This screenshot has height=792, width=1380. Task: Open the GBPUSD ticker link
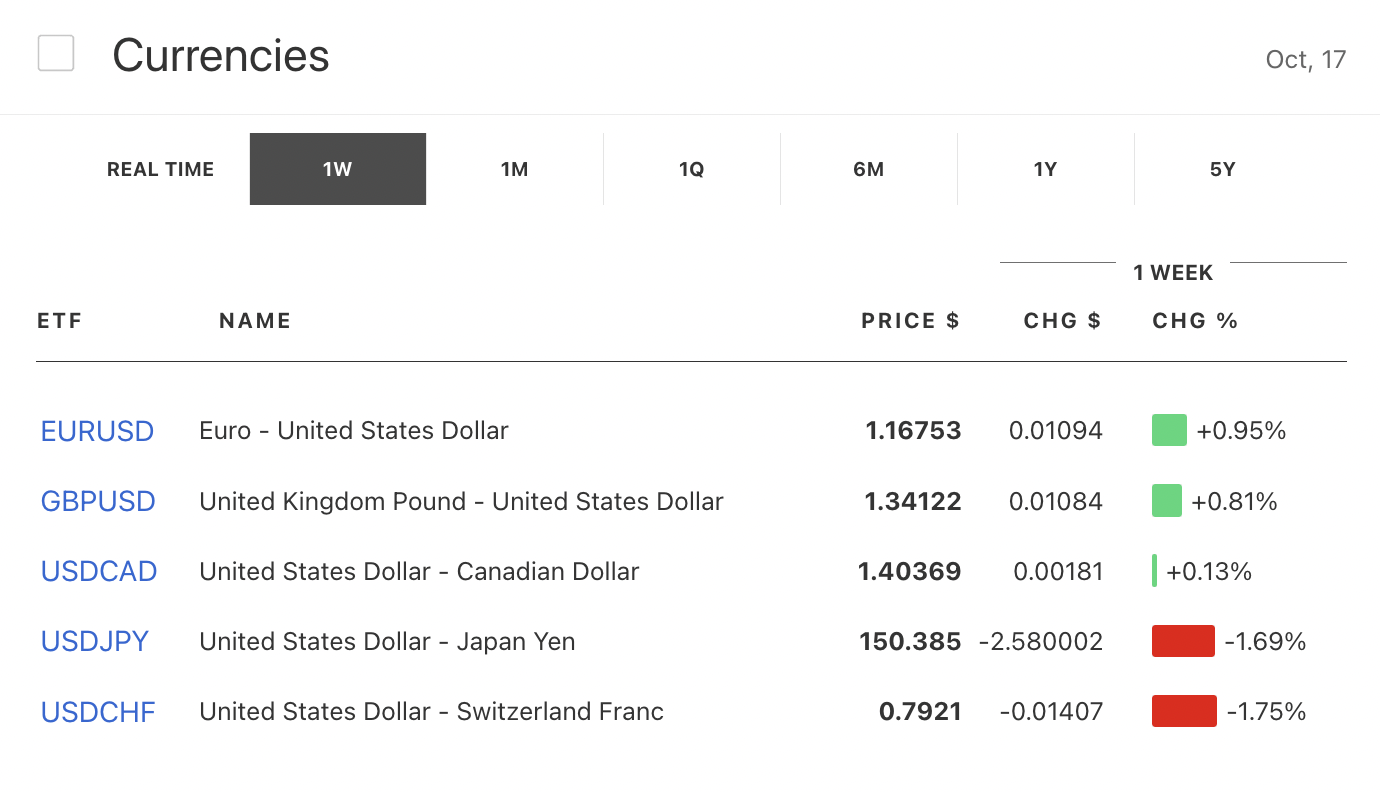tap(98, 501)
